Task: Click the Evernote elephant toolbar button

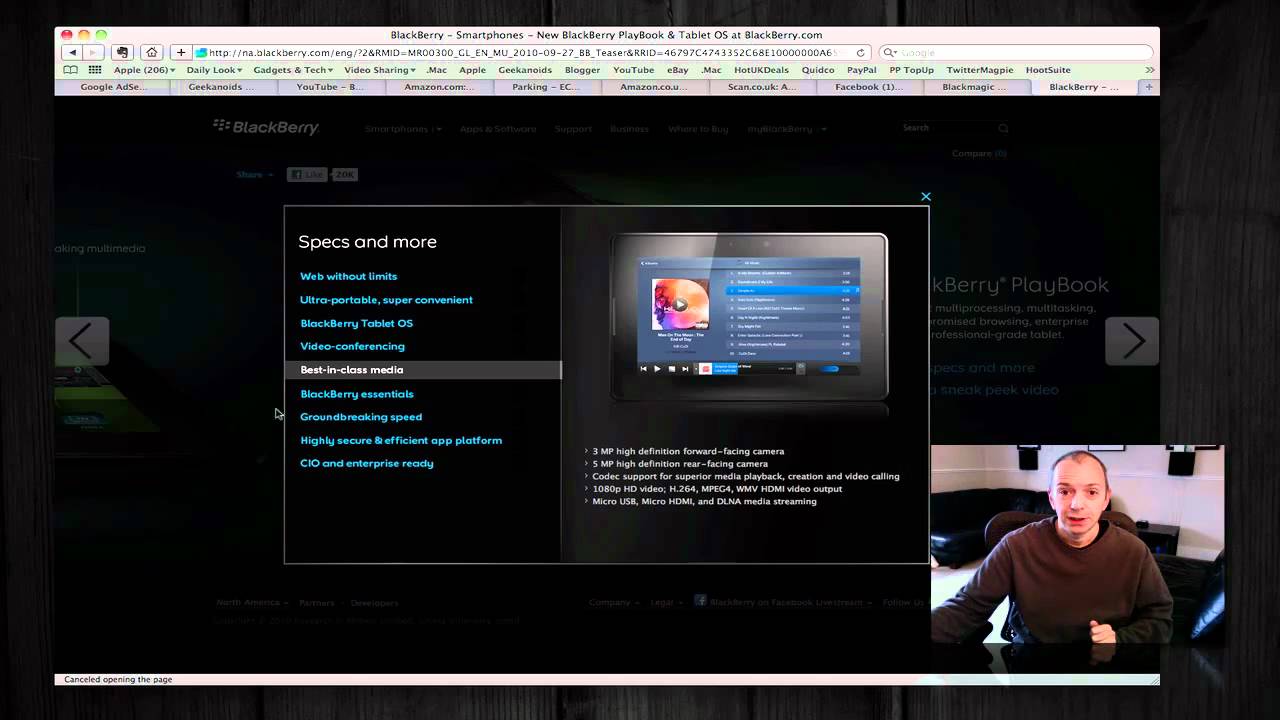Action: (122, 52)
